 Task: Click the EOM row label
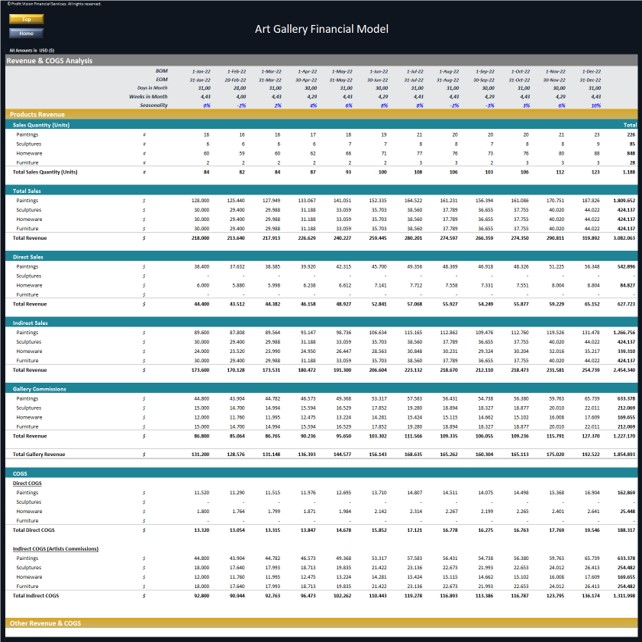(161, 79)
